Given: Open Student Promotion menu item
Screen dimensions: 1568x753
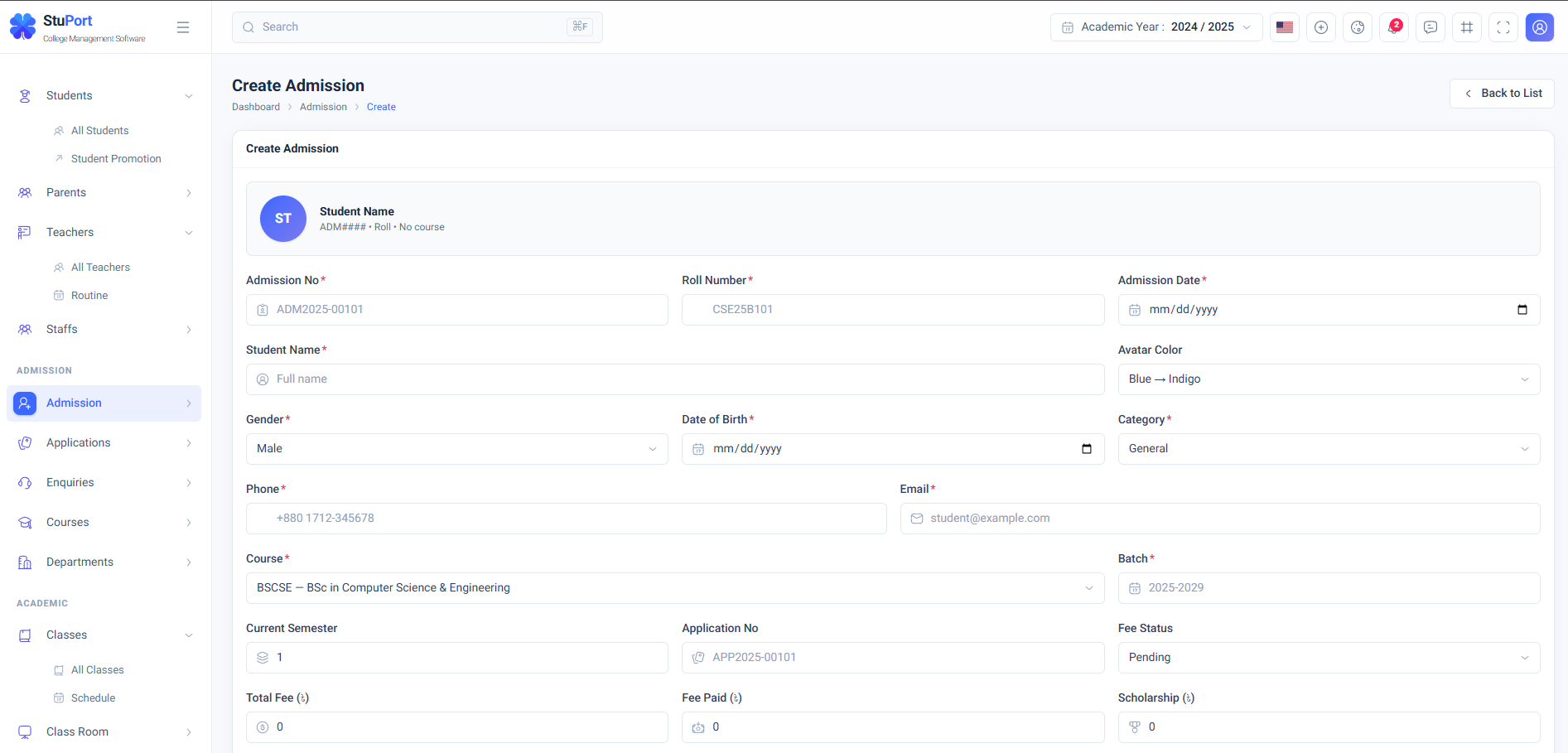Looking at the screenshot, I should point(116,159).
